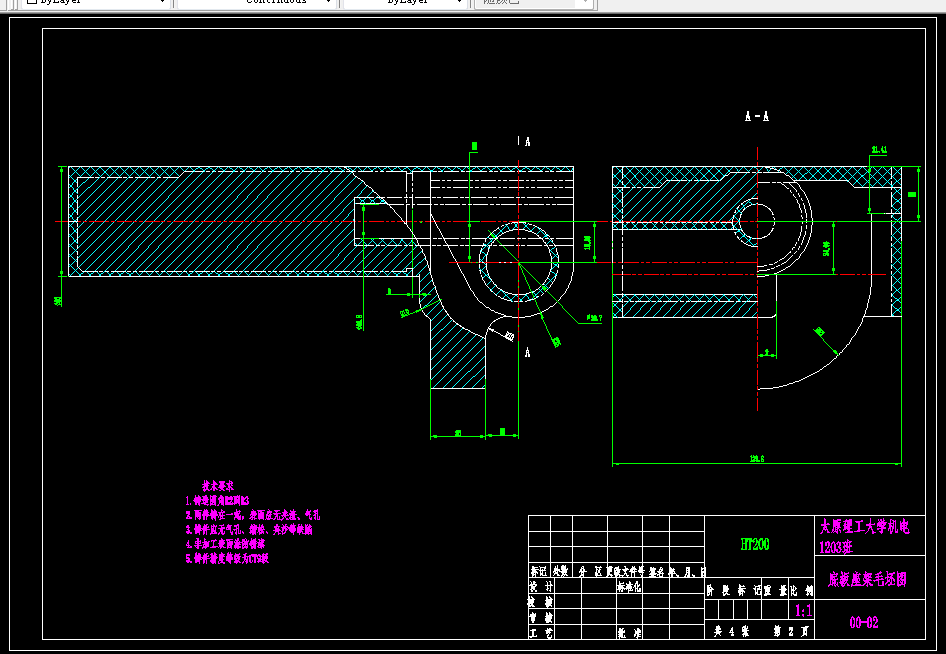Select the A-A section view label

(x=757, y=116)
